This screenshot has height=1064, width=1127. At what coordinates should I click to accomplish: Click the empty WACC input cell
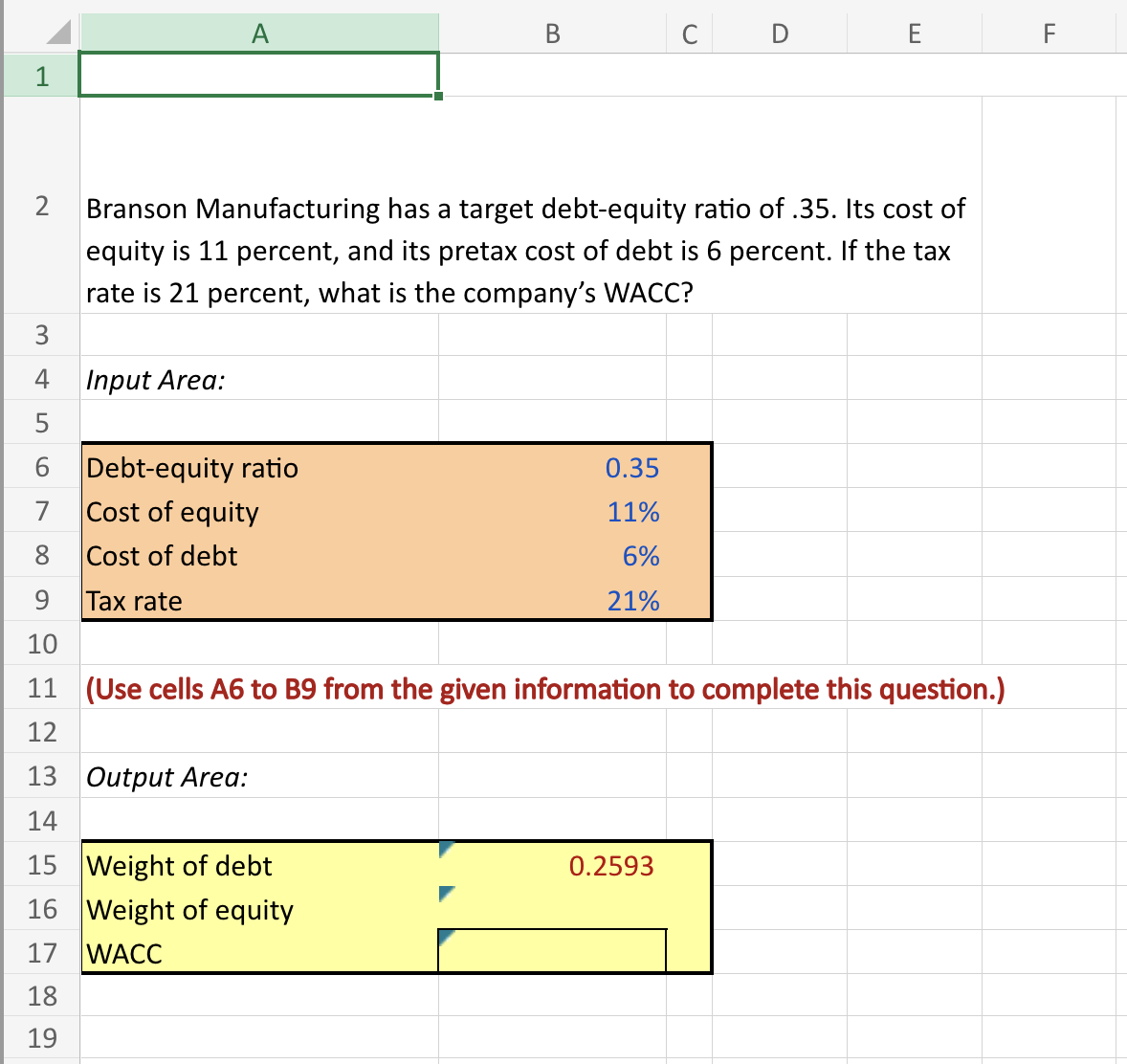(x=552, y=950)
